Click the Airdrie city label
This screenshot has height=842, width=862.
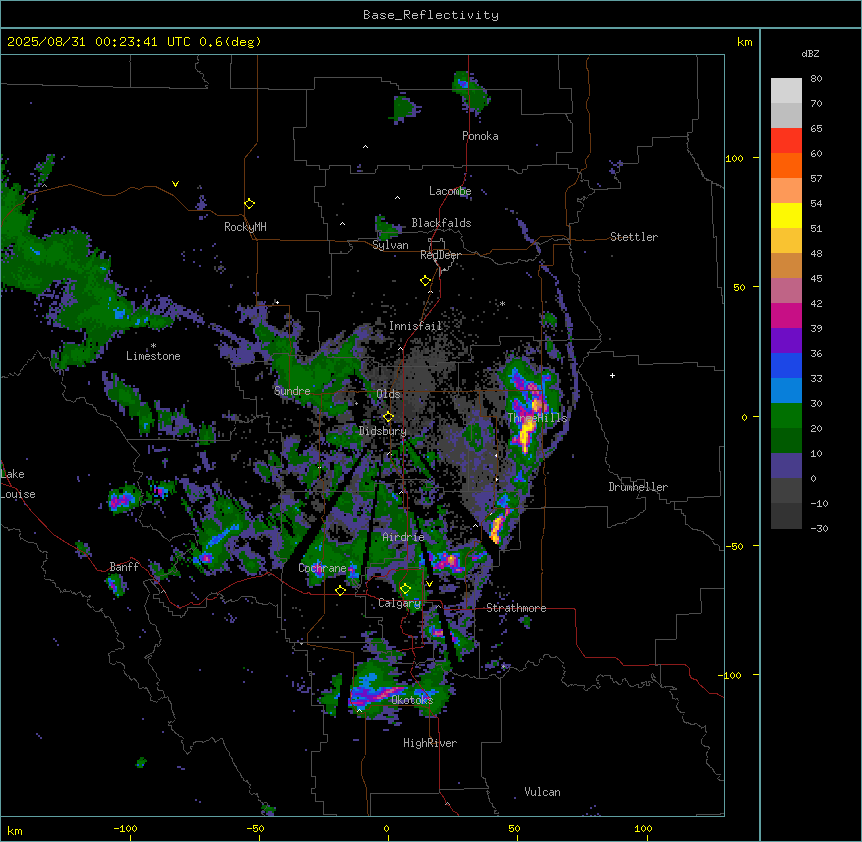pos(403,537)
